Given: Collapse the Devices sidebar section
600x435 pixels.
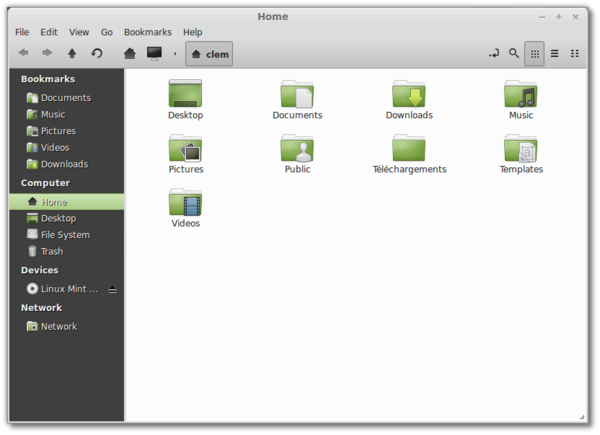Looking at the screenshot, I should coord(39,270).
